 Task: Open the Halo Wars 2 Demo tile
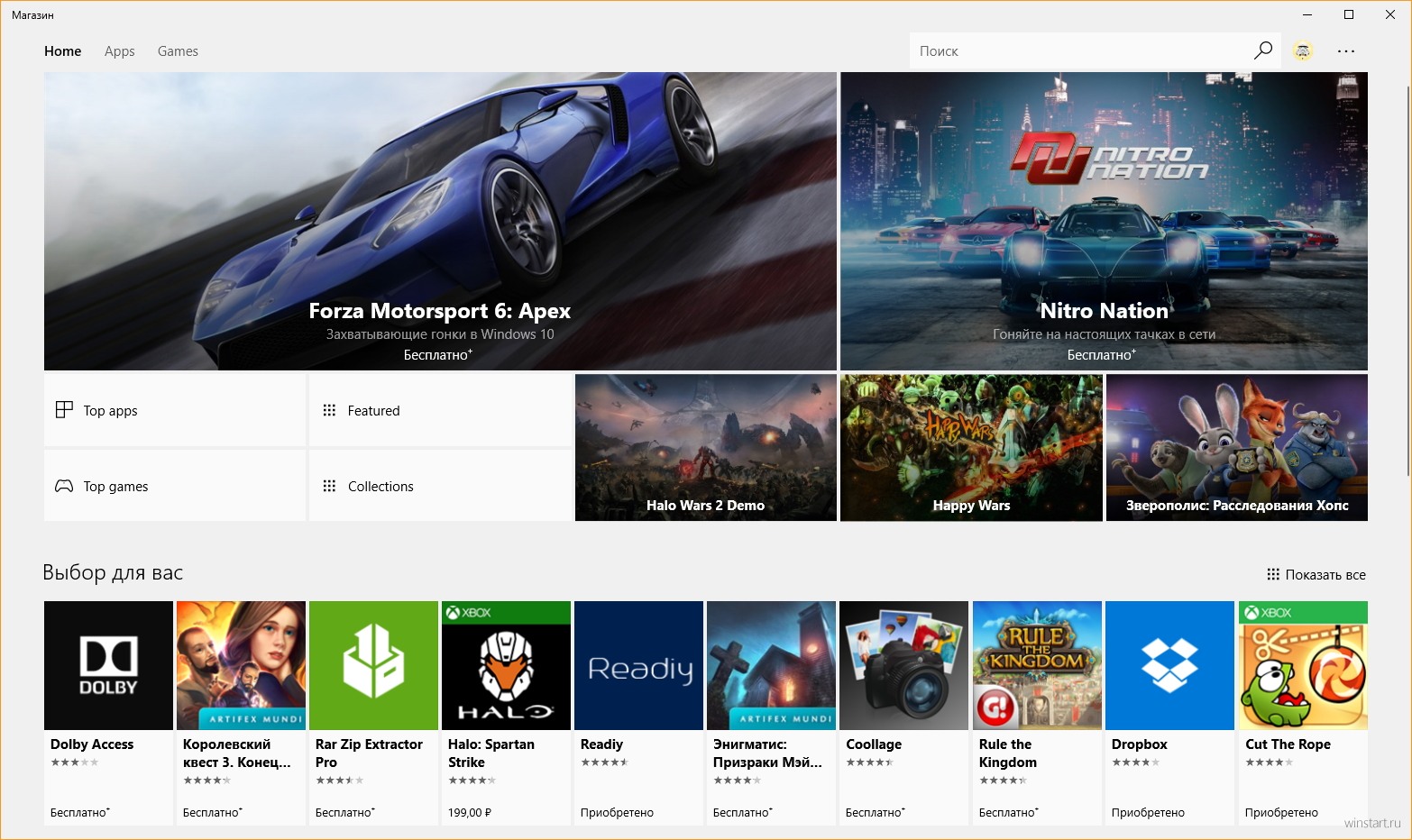(705, 447)
